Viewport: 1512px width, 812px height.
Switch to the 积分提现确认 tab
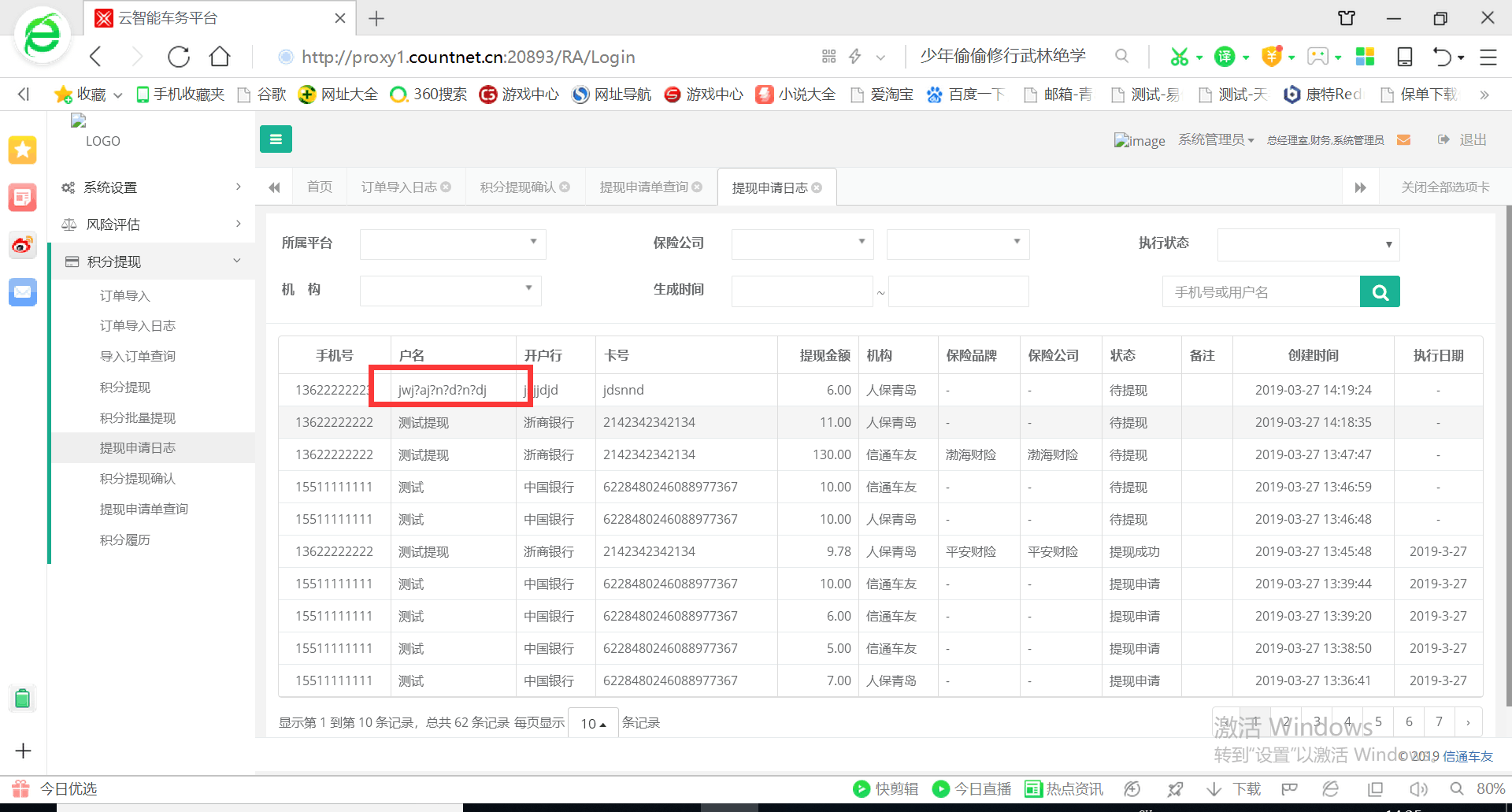[517, 187]
